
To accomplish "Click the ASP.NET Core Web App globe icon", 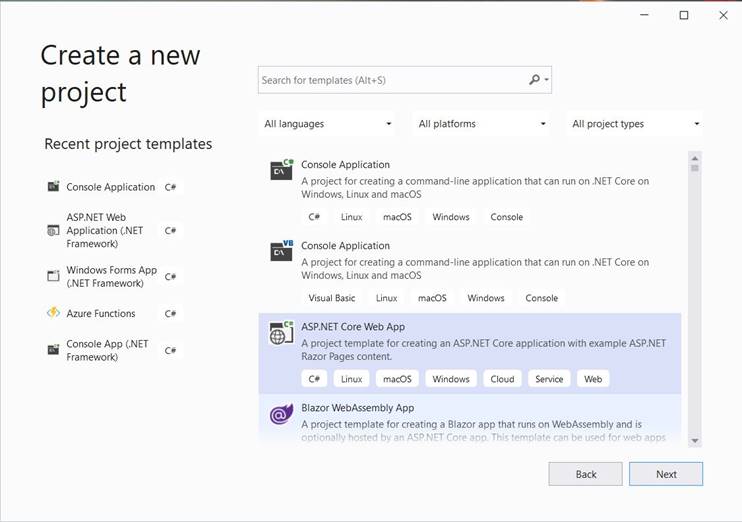I will pos(282,332).
